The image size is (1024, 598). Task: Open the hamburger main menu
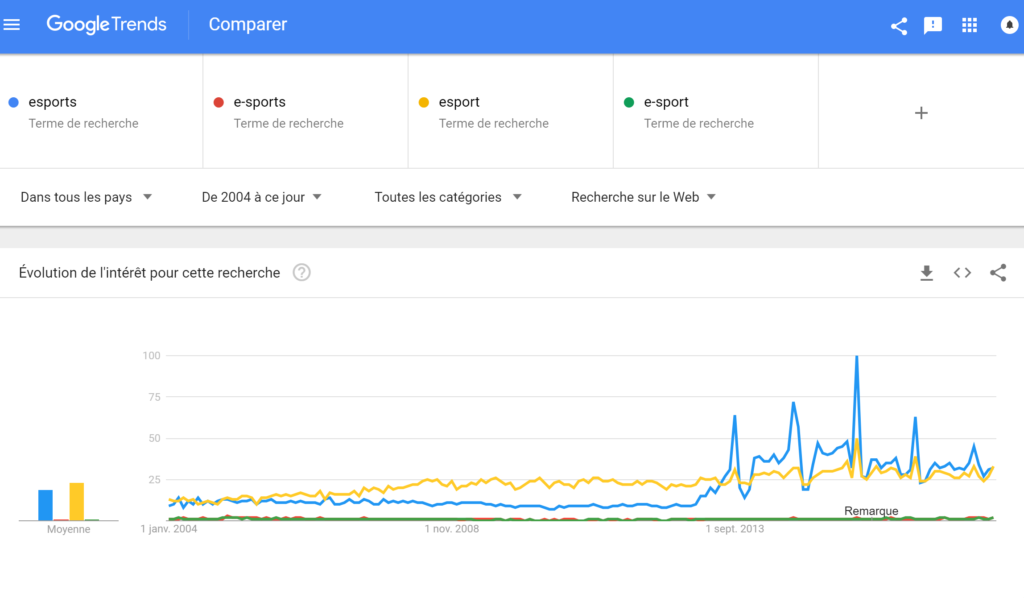click(x=12, y=25)
